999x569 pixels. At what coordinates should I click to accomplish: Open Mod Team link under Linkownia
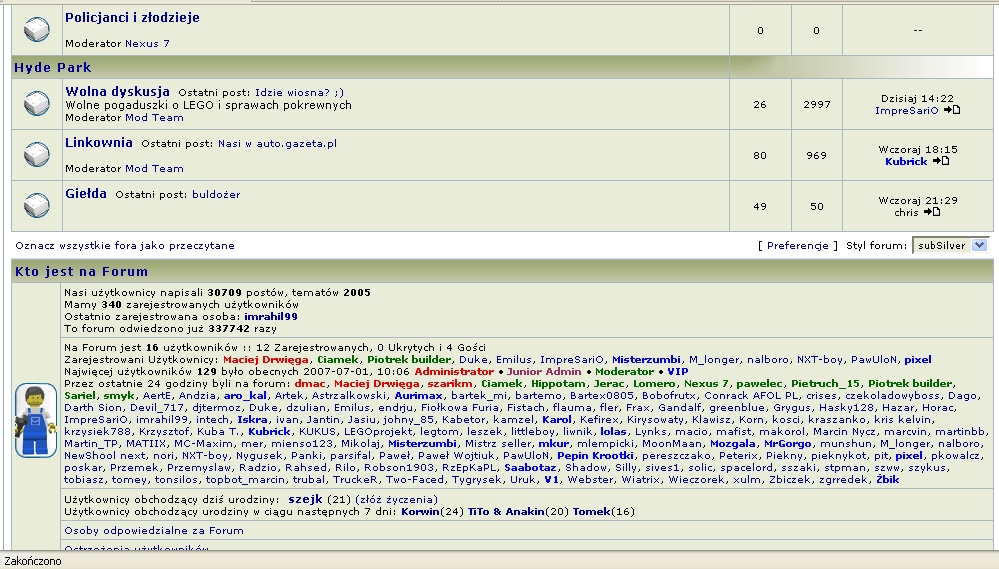tap(154, 168)
